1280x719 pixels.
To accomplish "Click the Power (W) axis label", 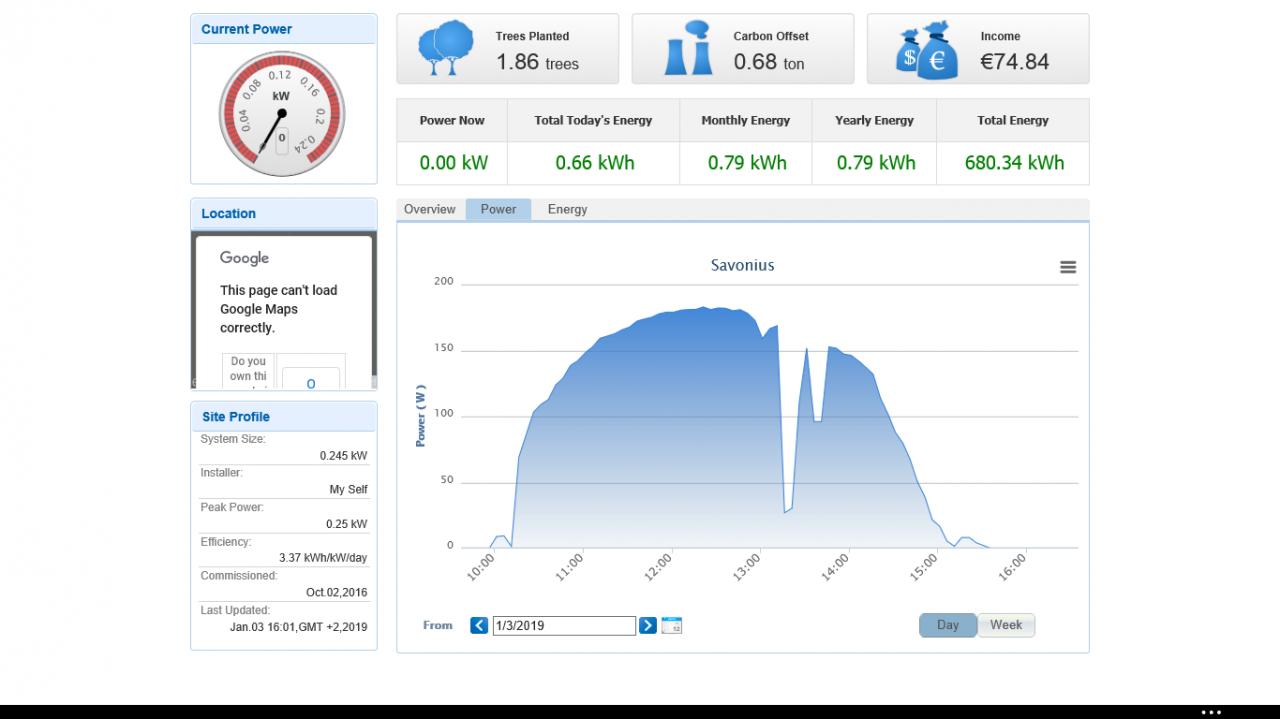I will coord(421,416).
